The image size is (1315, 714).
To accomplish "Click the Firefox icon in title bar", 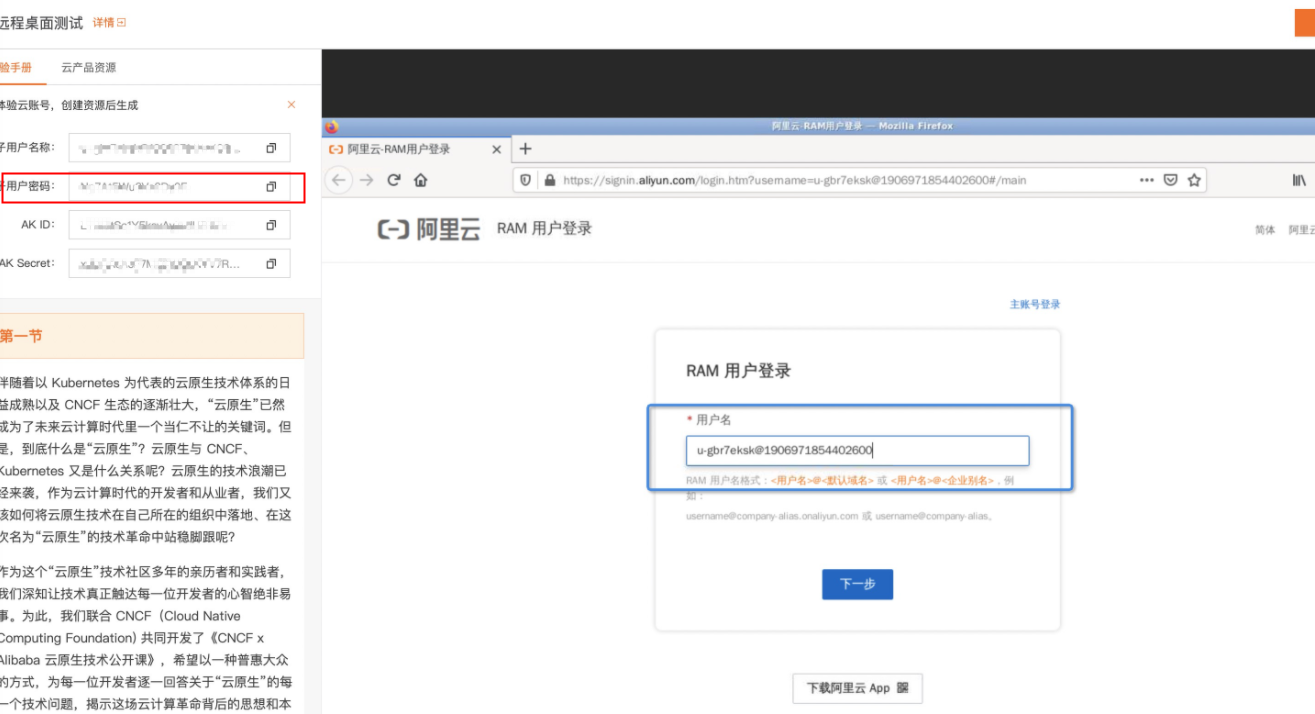I will tap(333, 126).
